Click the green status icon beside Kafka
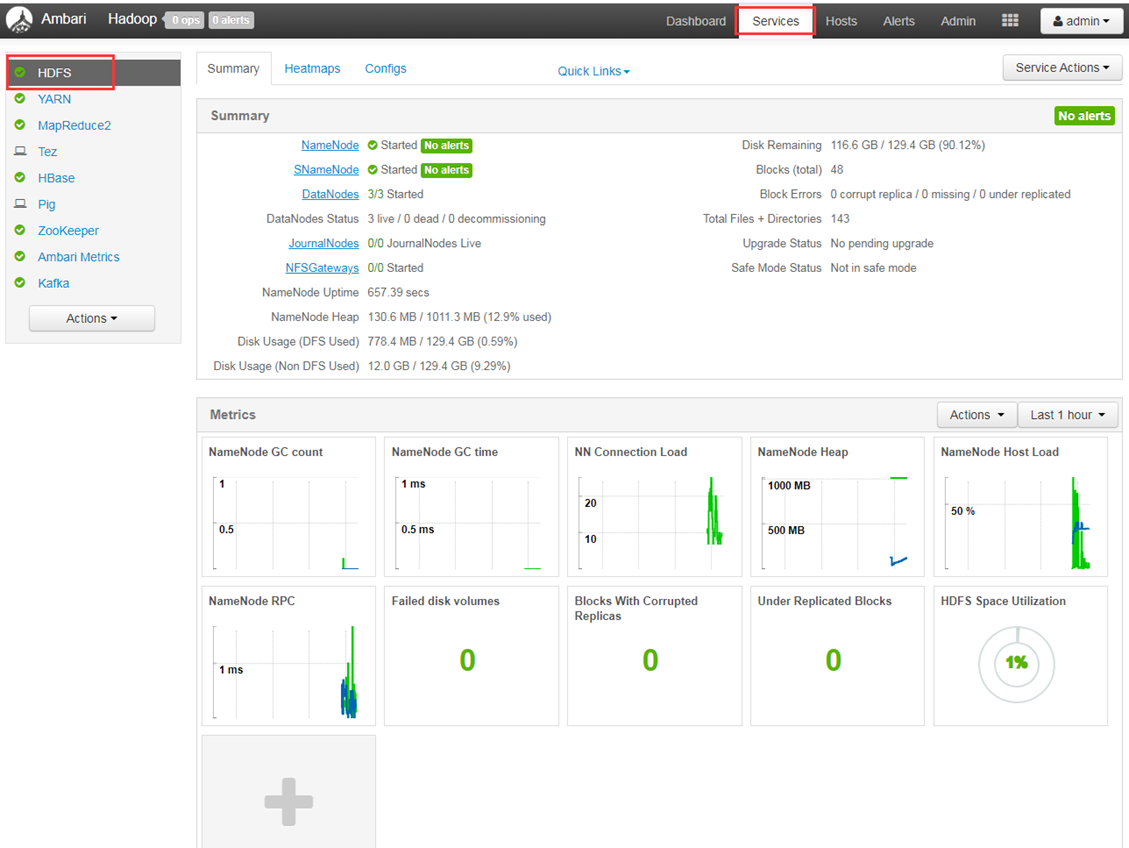This screenshot has height=848, width=1129. tap(20, 282)
